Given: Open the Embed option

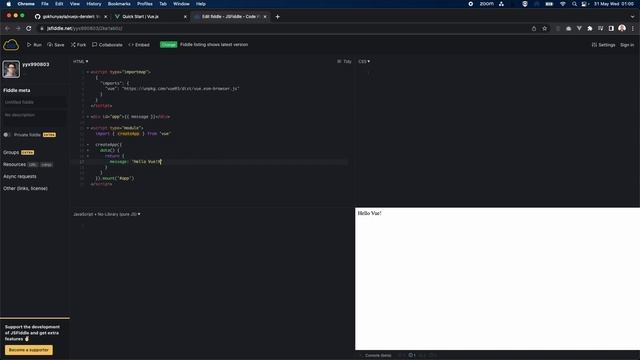Looking at the screenshot, I should pyautogui.click(x=139, y=45).
